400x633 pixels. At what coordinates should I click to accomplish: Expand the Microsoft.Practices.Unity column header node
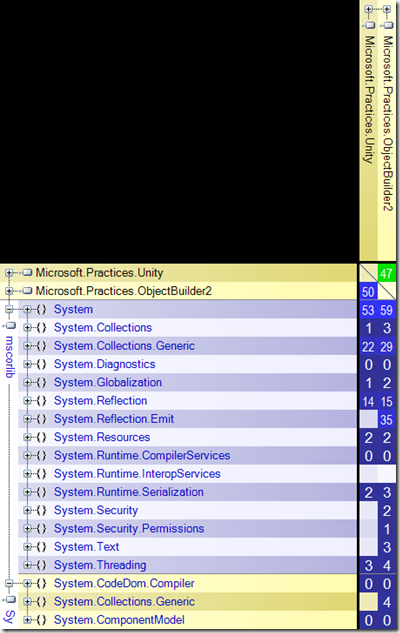point(369,9)
